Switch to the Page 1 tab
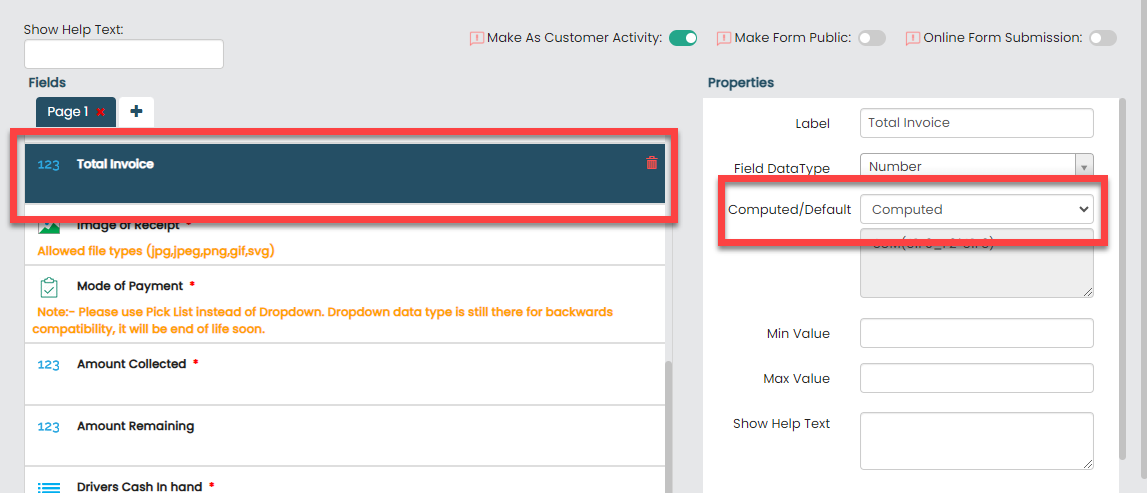The width and height of the screenshot is (1147, 493). pyautogui.click(x=67, y=112)
